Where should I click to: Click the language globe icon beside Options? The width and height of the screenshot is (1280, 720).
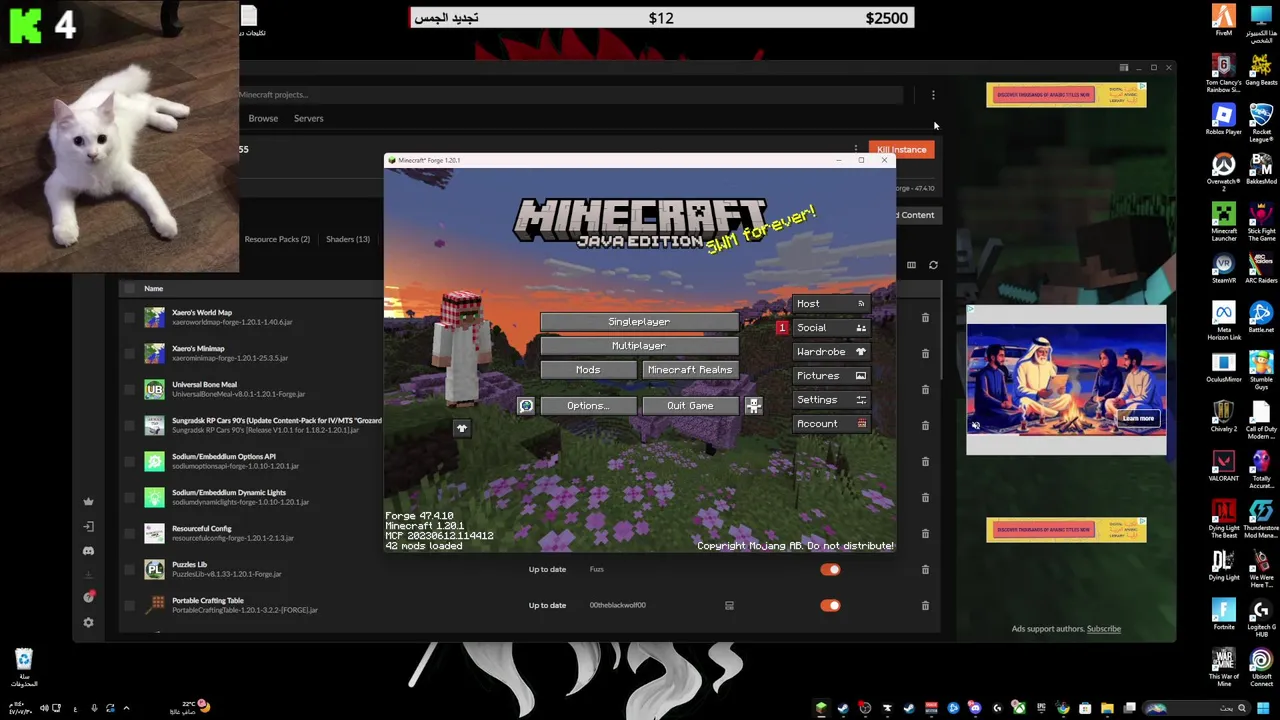[x=526, y=406]
